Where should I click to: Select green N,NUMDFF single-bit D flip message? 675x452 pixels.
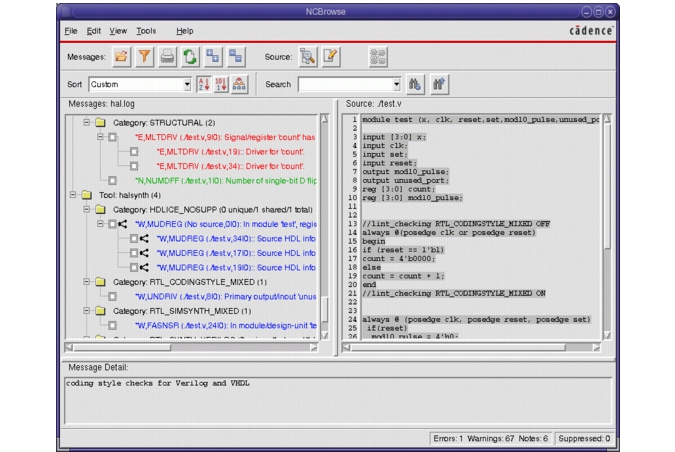click(x=226, y=181)
